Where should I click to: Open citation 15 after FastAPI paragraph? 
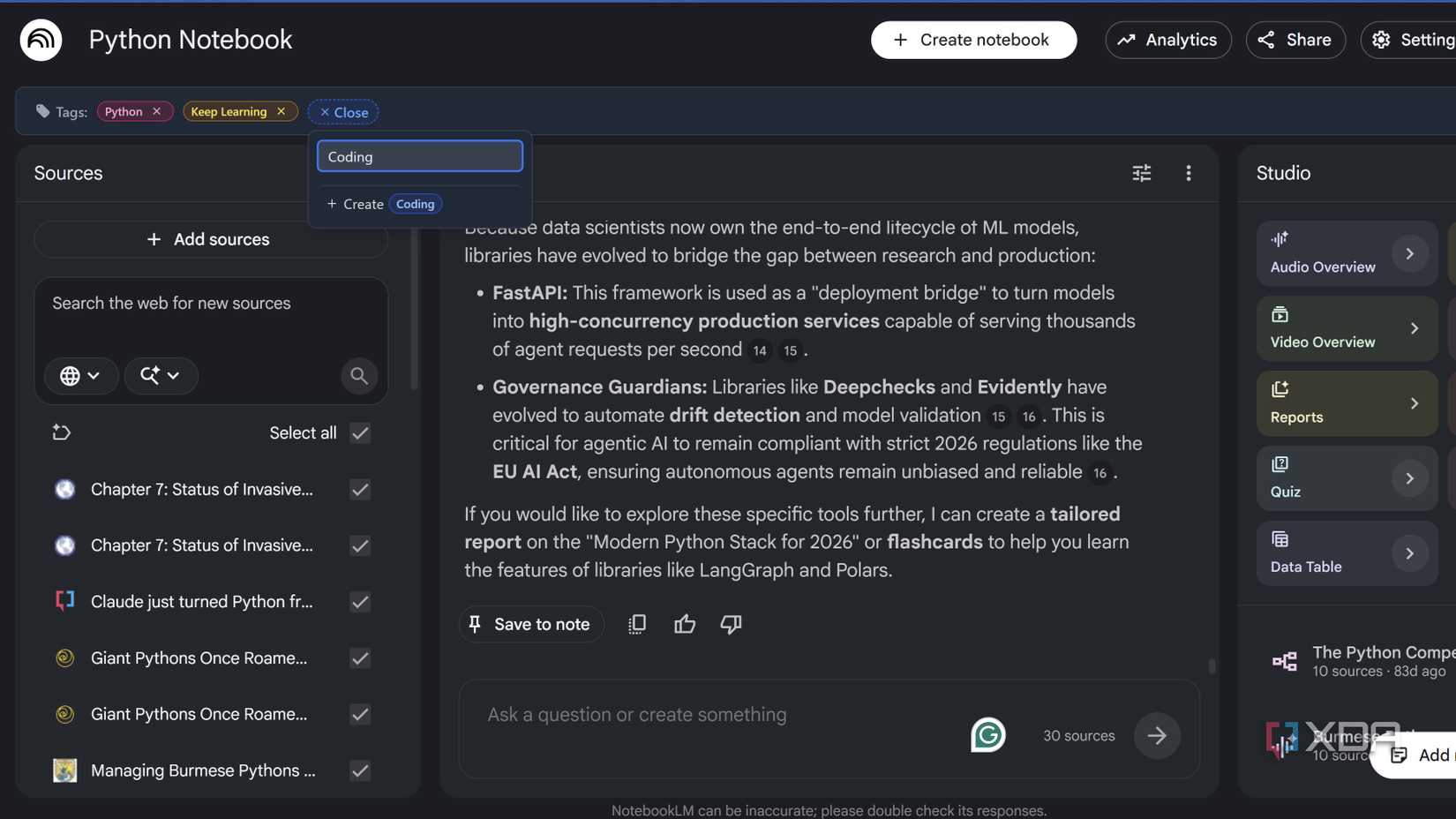point(790,351)
